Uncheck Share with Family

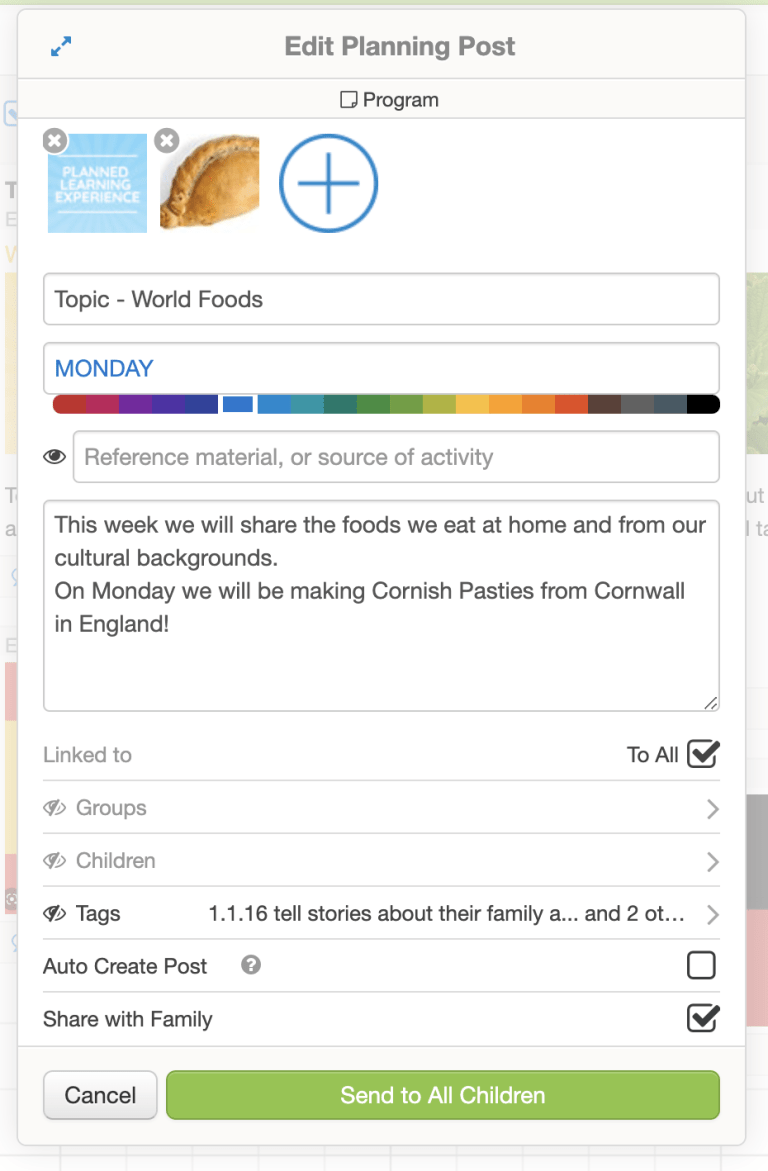pos(702,1019)
